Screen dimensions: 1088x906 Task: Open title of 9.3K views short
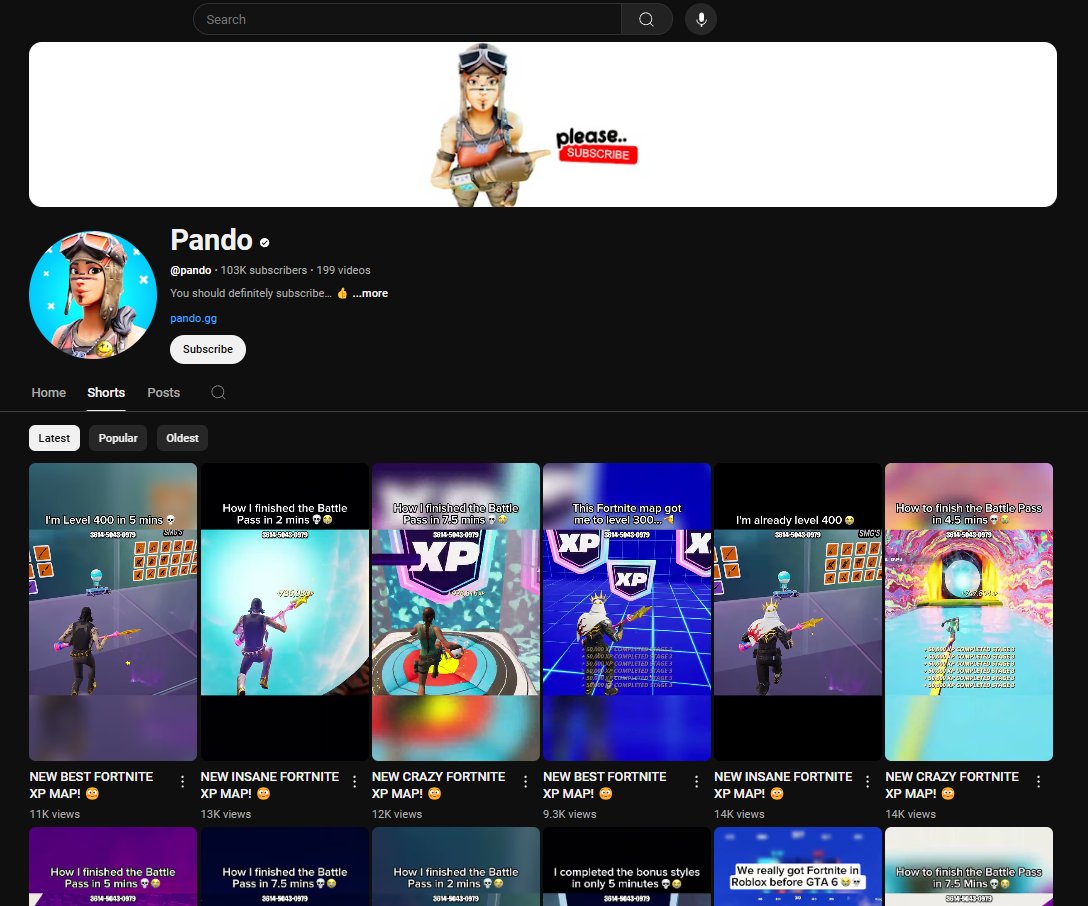point(605,785)
